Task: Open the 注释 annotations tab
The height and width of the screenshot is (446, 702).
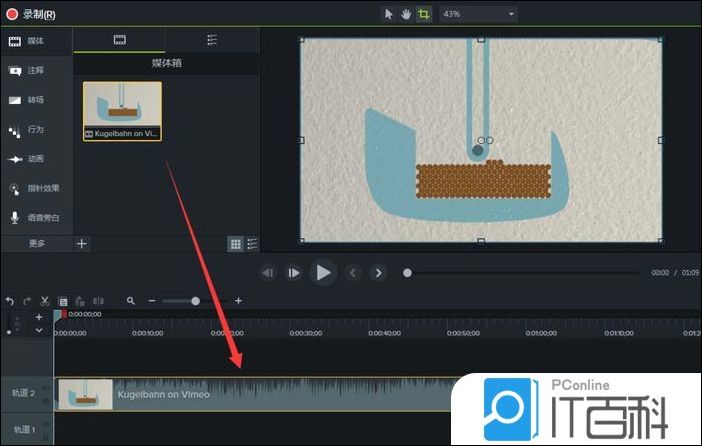Action: tap(36, 71)
